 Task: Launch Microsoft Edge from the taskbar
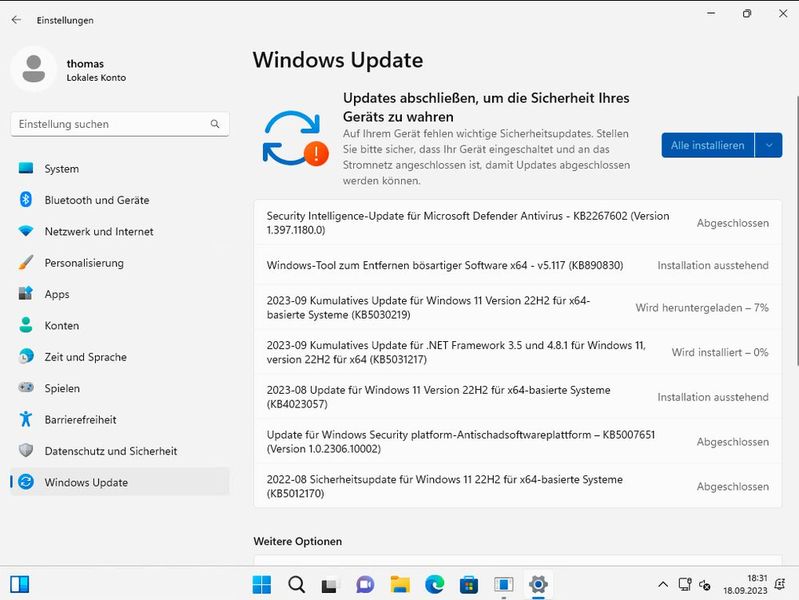click(x=434, y=584)
